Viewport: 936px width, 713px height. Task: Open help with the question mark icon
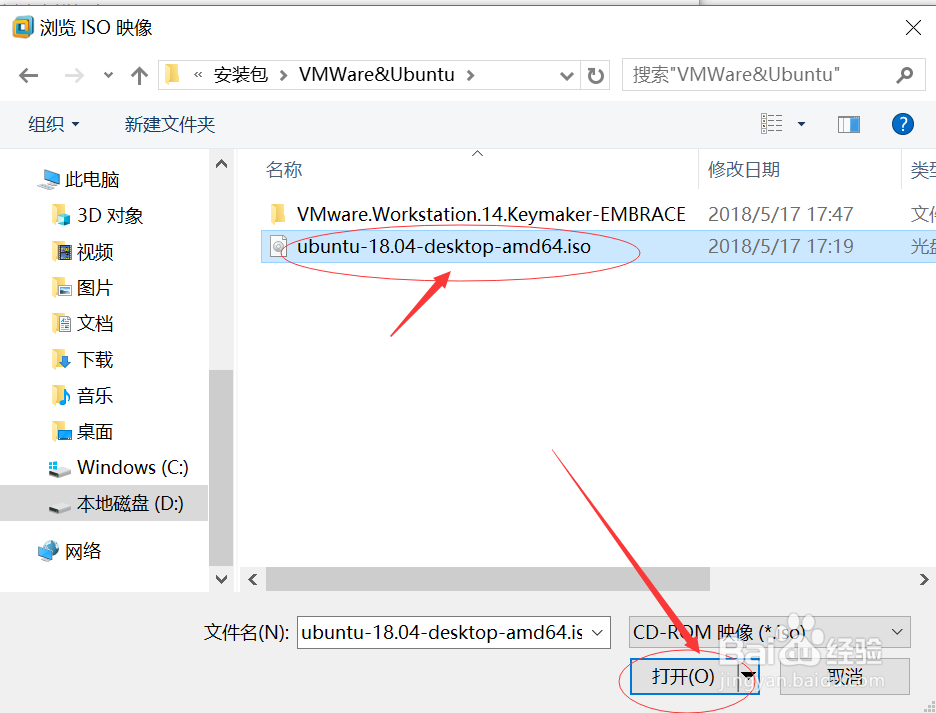903,124
